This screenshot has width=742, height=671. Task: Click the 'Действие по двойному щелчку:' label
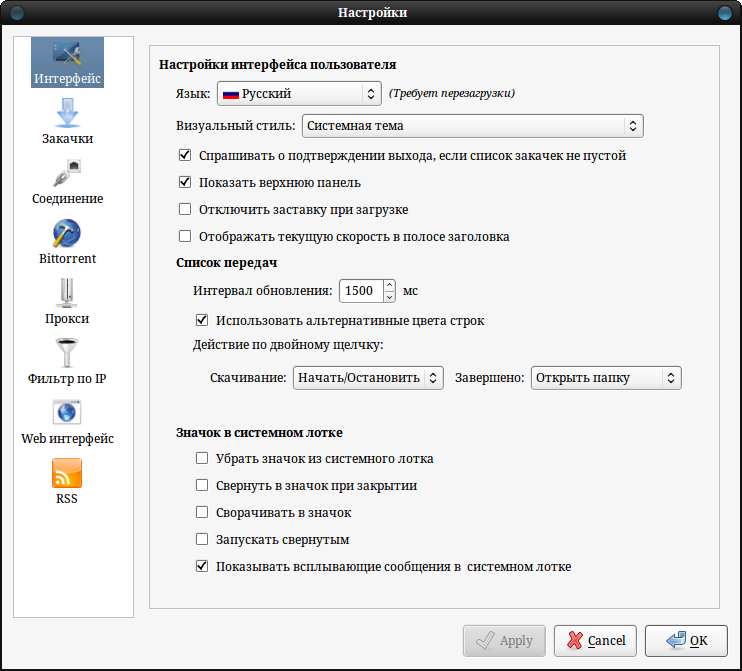(x=288, y=344)
